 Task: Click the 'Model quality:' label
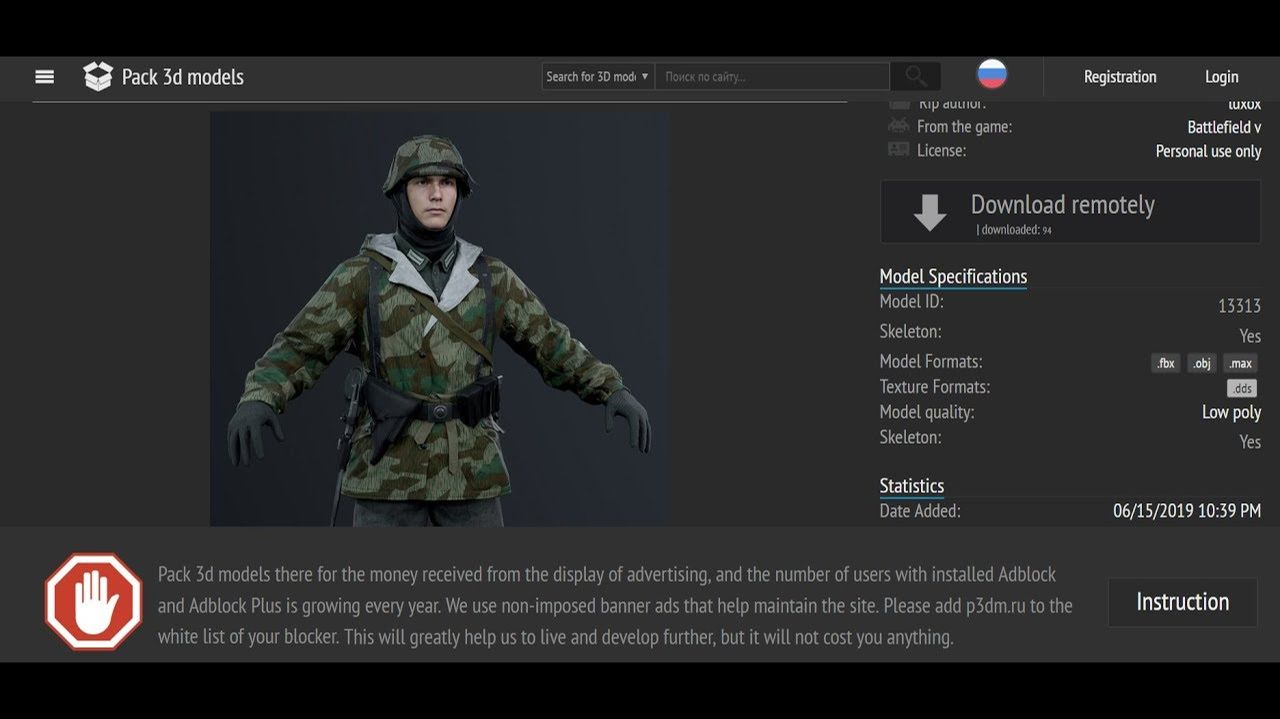[926, 412]
